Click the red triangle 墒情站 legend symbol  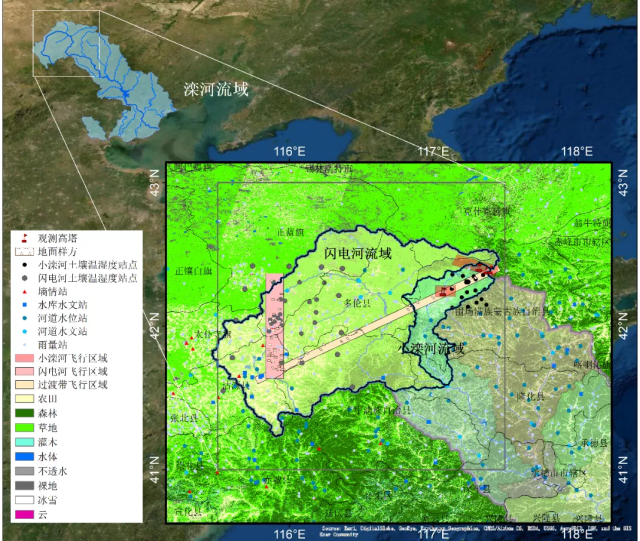(23, 291)
